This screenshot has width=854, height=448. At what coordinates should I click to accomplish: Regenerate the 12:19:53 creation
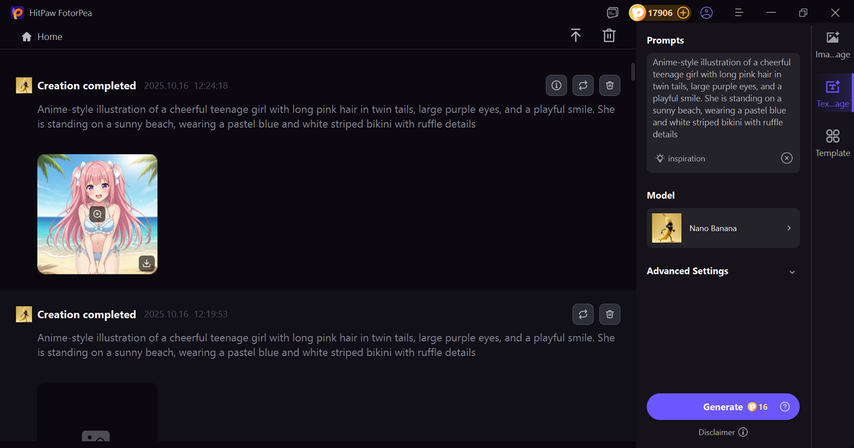click(x=583, y=314)
